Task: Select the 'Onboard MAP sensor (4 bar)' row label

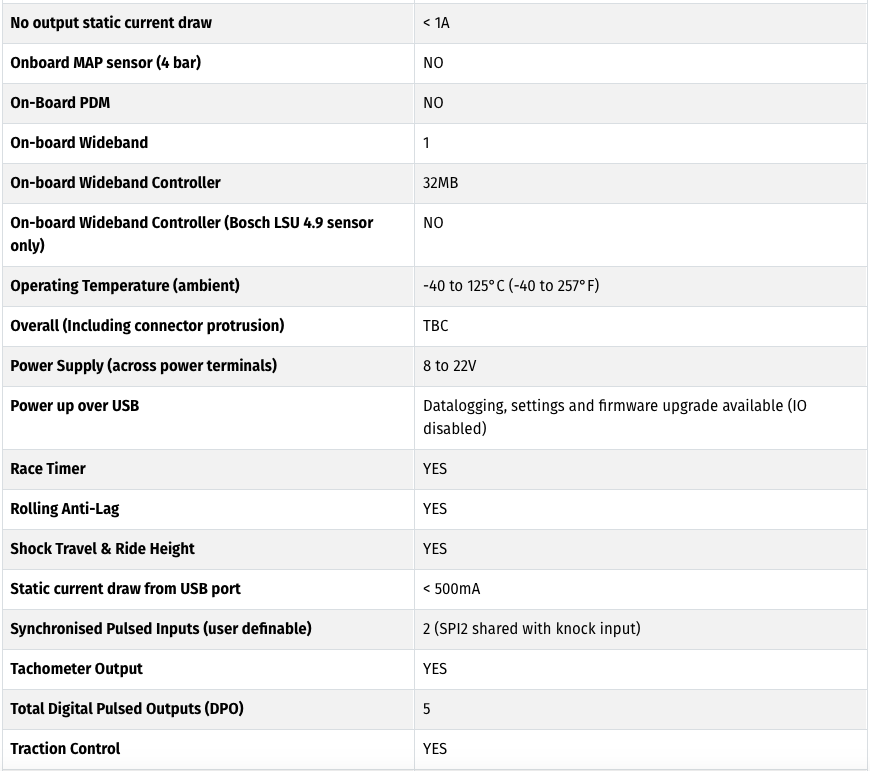Action: [x=105, y=63]
